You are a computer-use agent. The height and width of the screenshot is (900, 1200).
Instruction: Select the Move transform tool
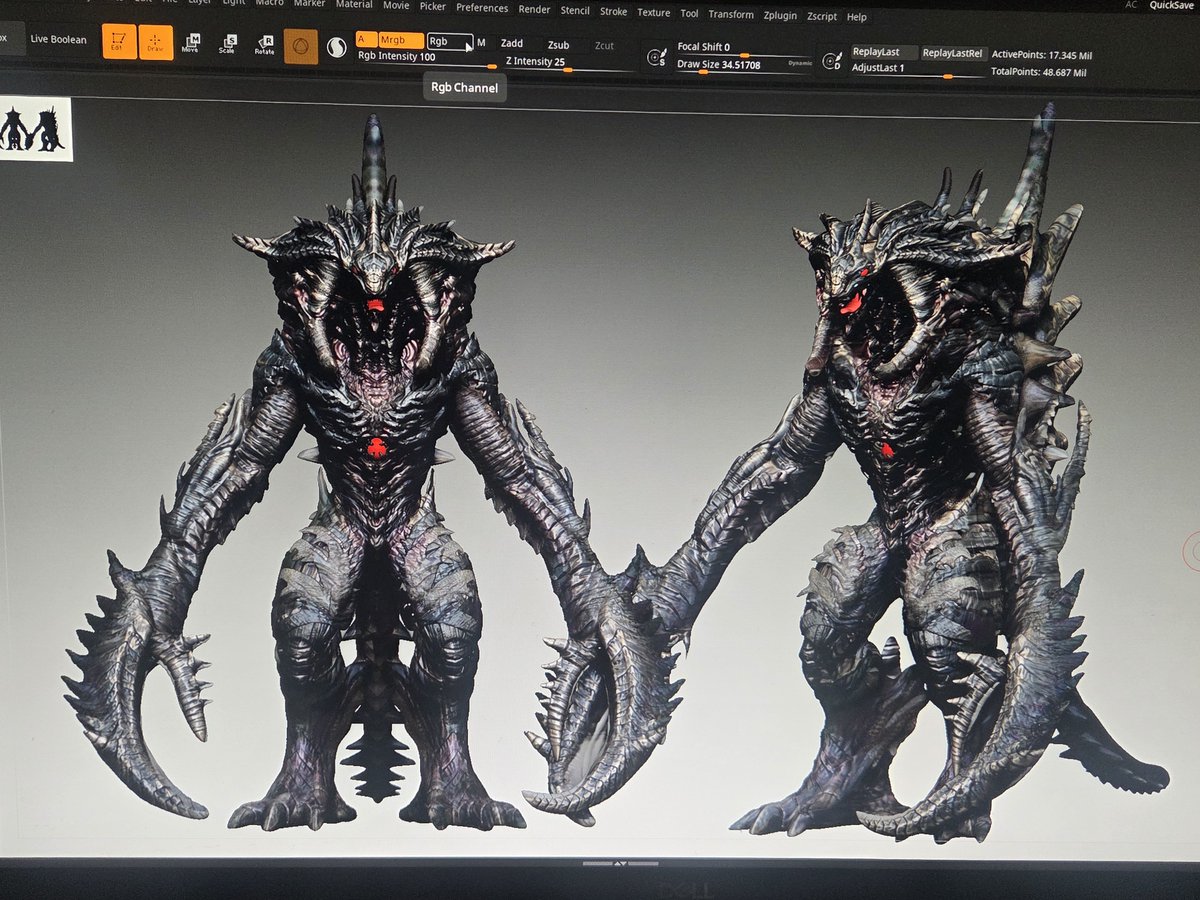tap(190, 43)
